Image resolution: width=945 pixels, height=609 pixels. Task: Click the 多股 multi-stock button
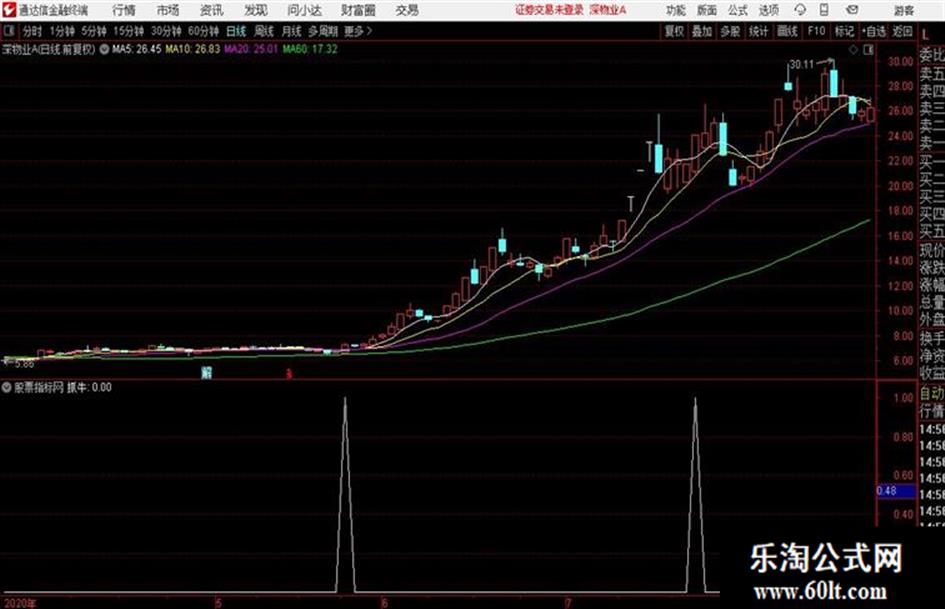730,31
